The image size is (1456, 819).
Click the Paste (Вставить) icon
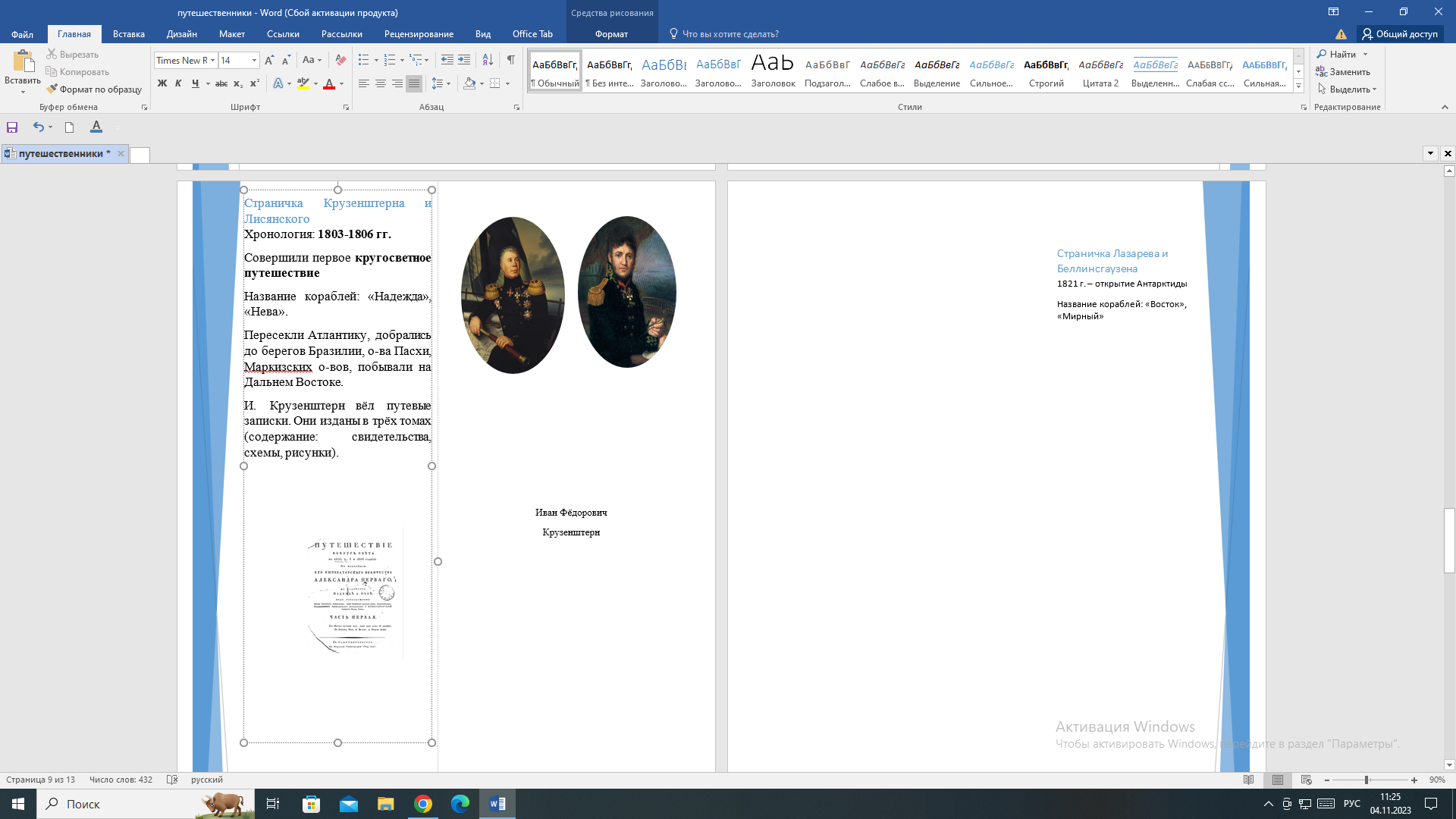point(23,62)
